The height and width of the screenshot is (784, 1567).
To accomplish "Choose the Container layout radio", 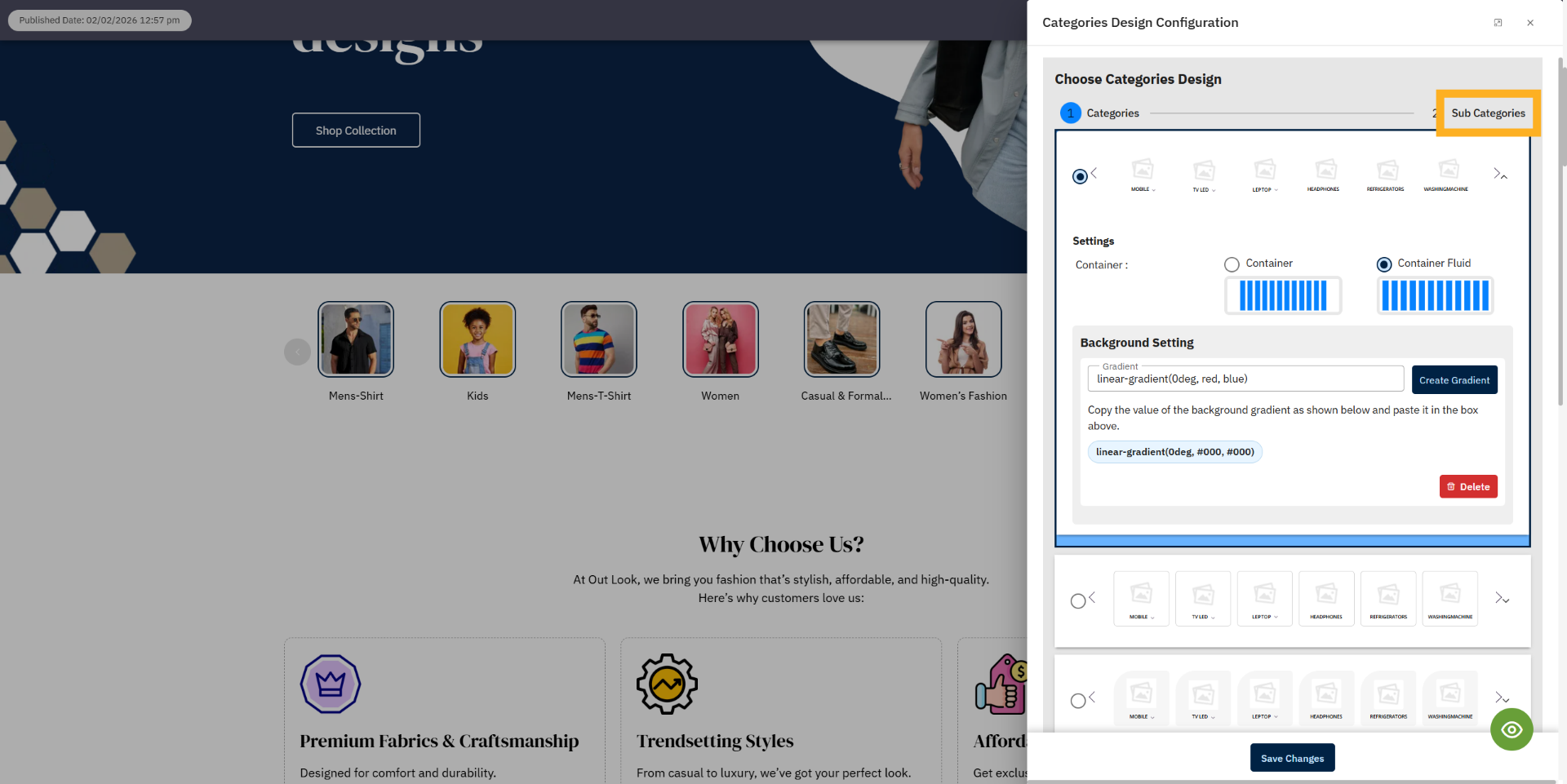I will pyautogui.click(x=1232, y=264).
